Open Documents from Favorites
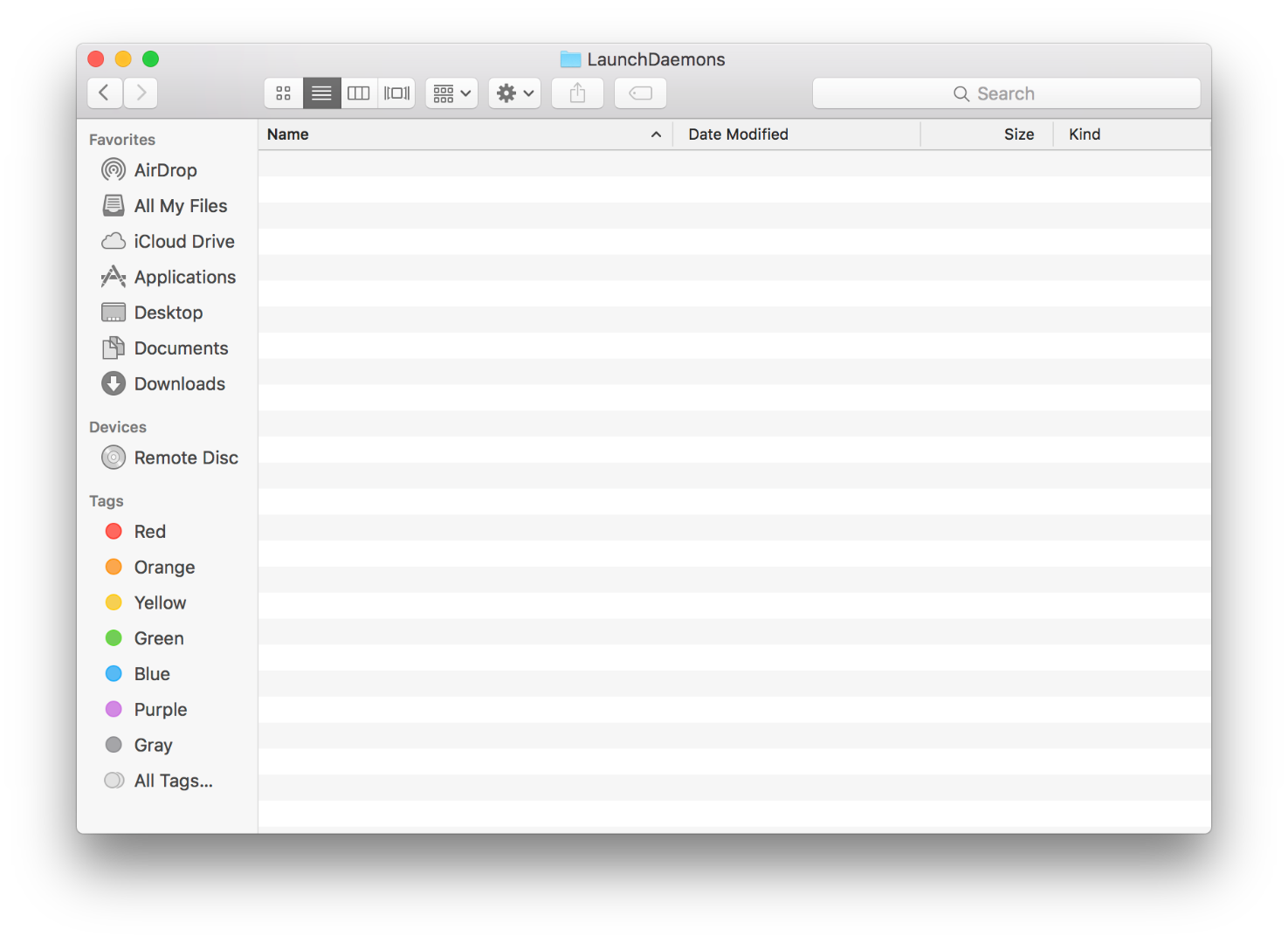Screen dimensions: 1288x943 (182, 348)
